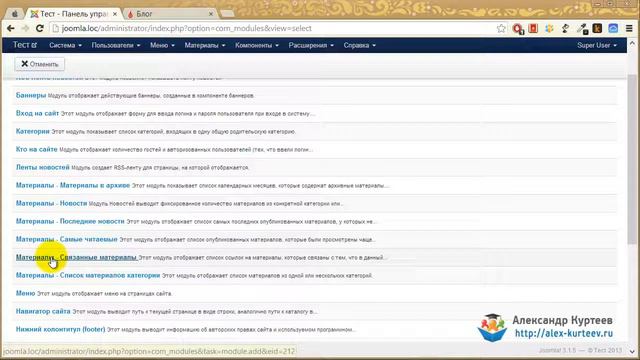640x360 pixels.
Task: Open the brown K extension icon
Action: coord(598,29)
